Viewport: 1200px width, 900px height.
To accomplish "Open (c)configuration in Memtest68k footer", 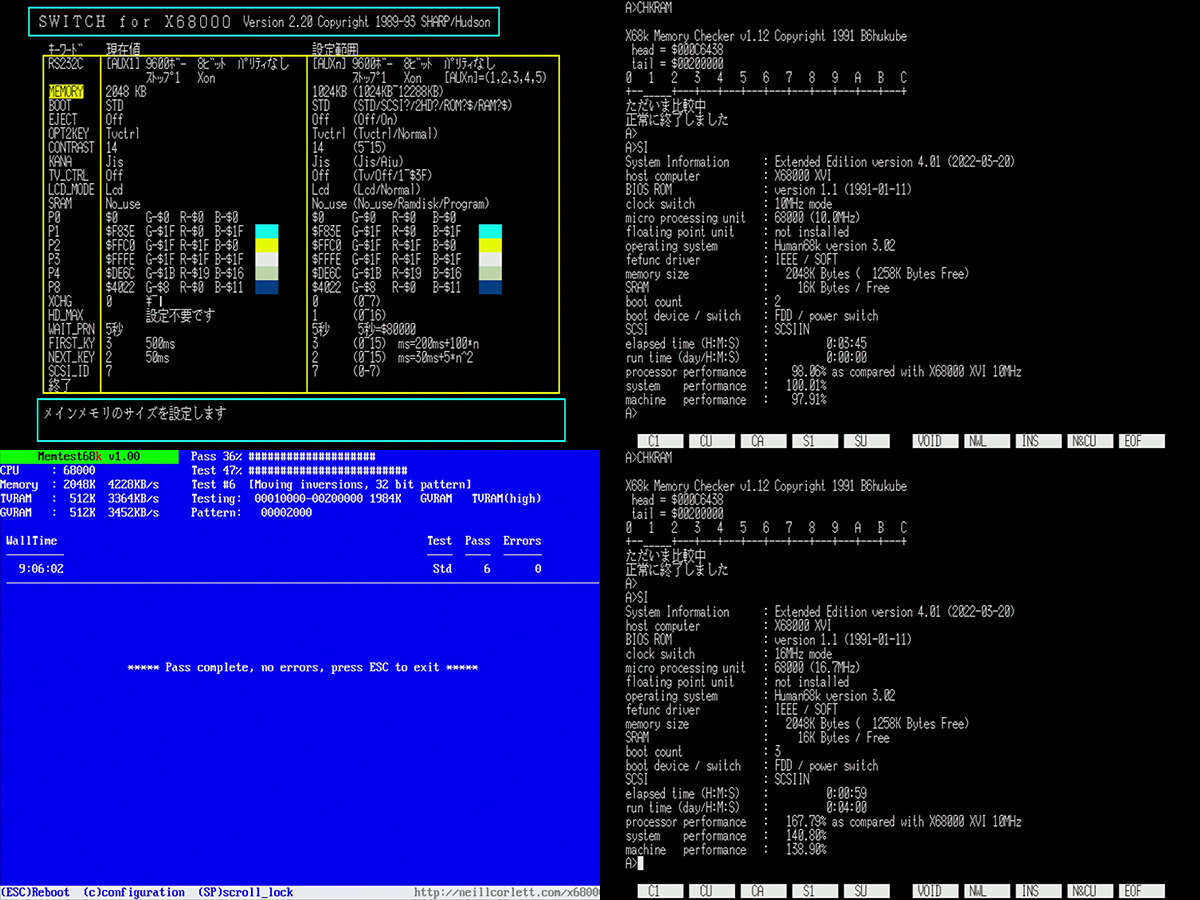I will click(134, 892).
